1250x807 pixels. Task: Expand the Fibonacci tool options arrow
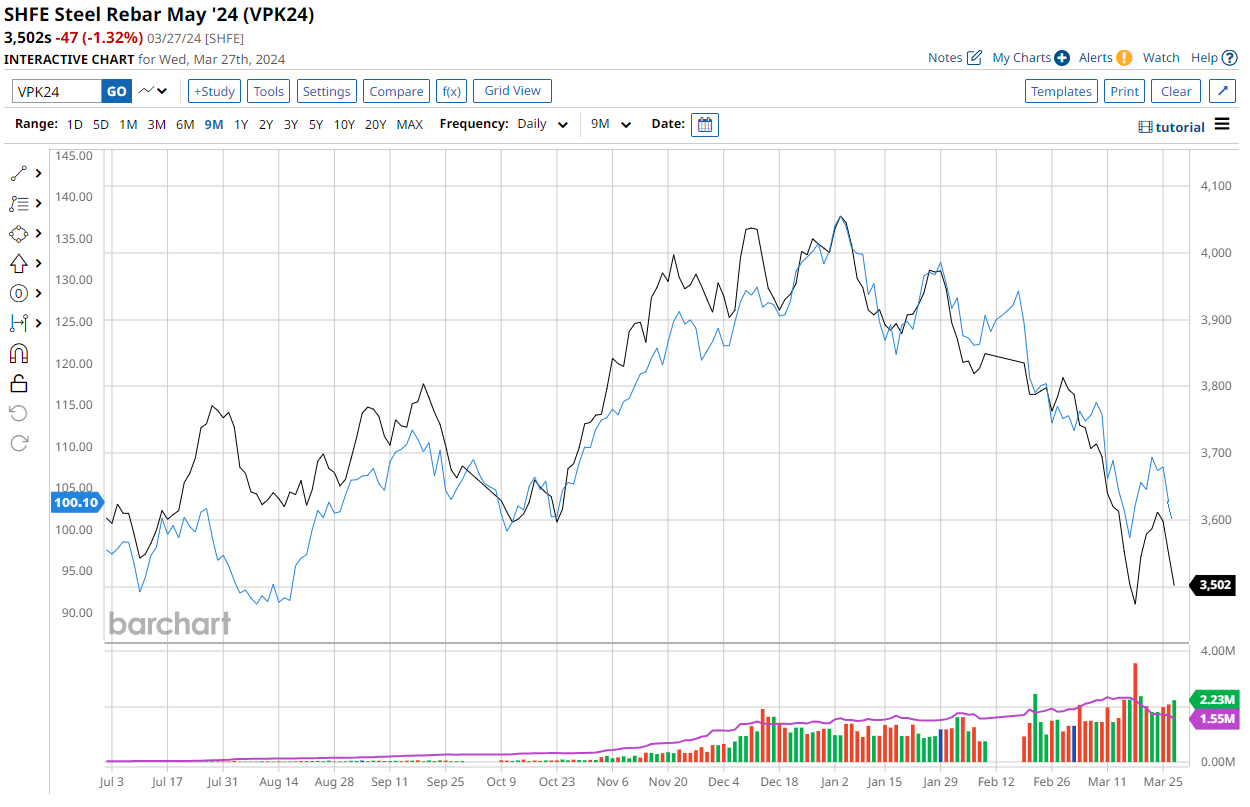pyautogui.click(x=38, y=203)
